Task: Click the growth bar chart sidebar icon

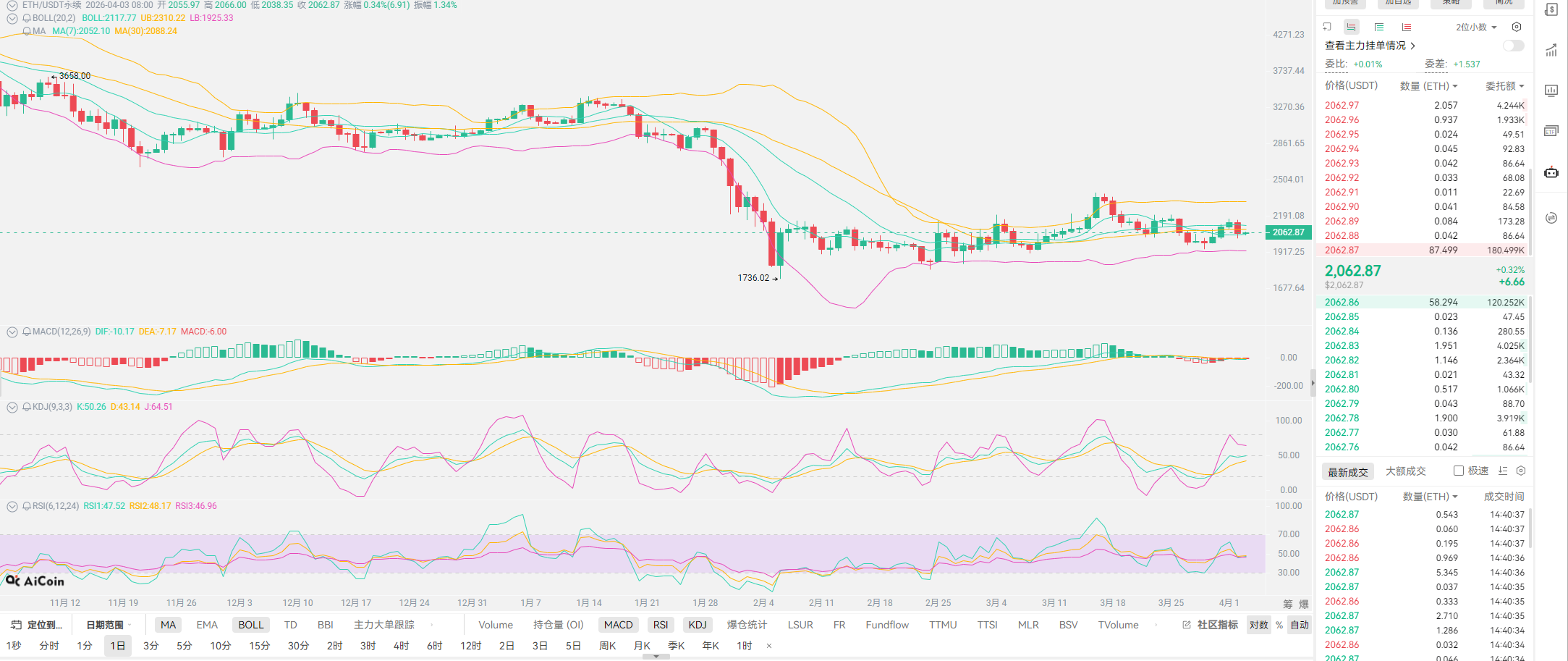Action: click(x=1551, y=50)
